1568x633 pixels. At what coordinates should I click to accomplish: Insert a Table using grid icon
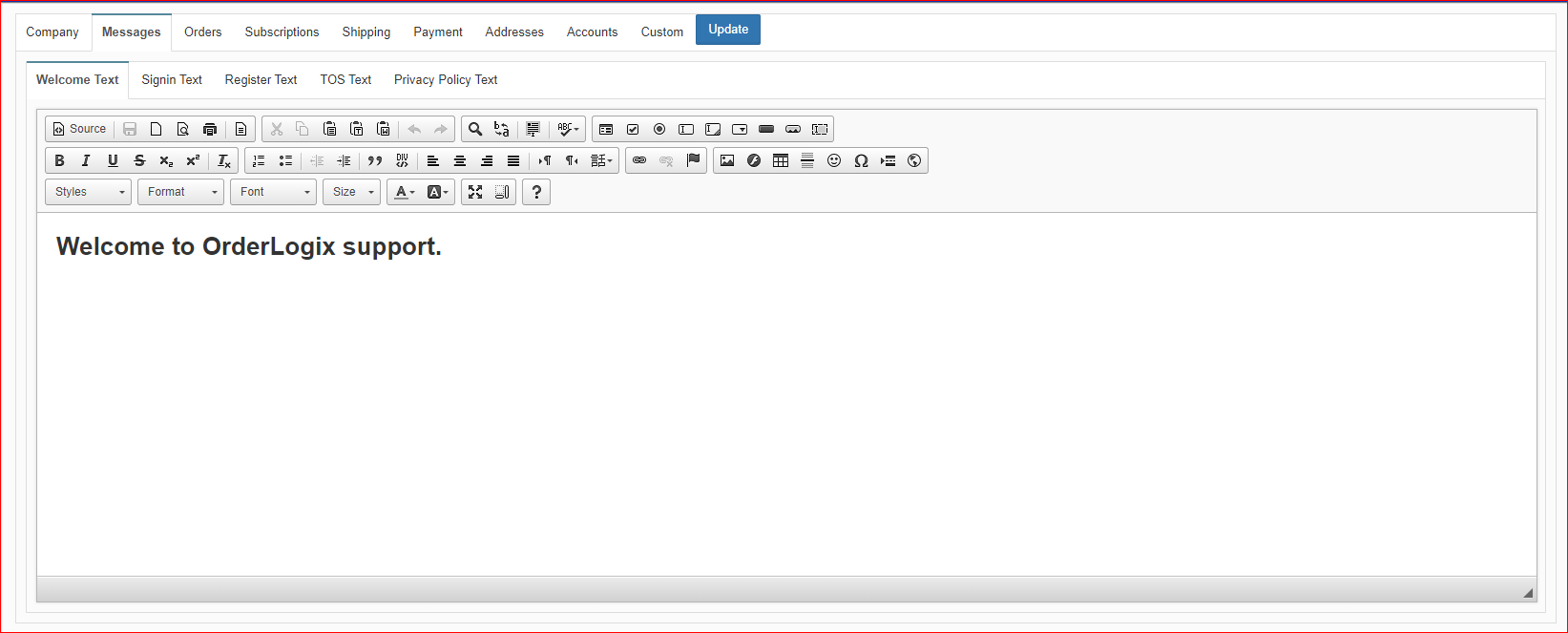[x=781, y=160]
